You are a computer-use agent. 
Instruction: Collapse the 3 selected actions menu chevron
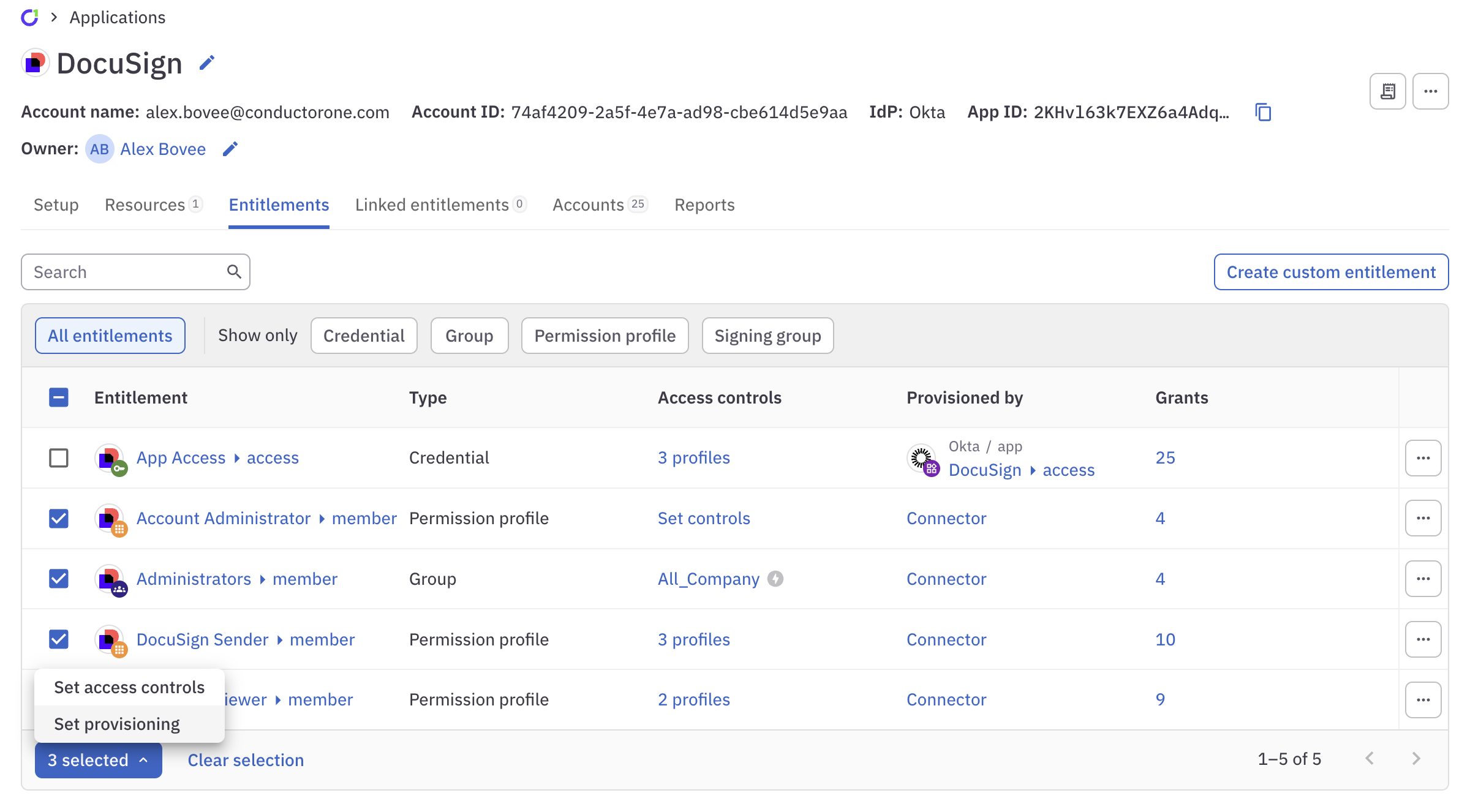(x=144, y=760)
